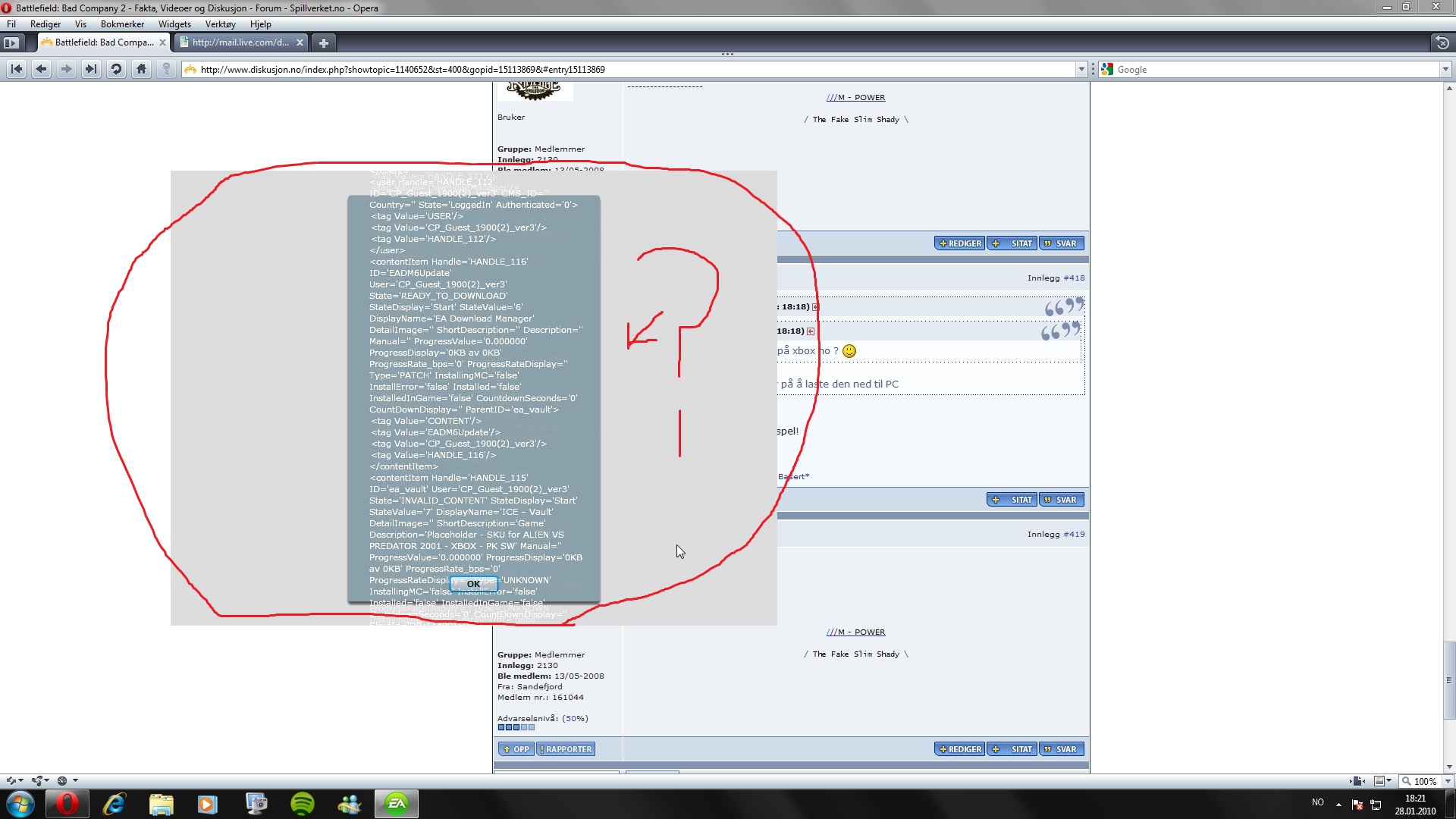
Task: Switch to the Battlefield: Bad Company tab
Action: [104, 42]
